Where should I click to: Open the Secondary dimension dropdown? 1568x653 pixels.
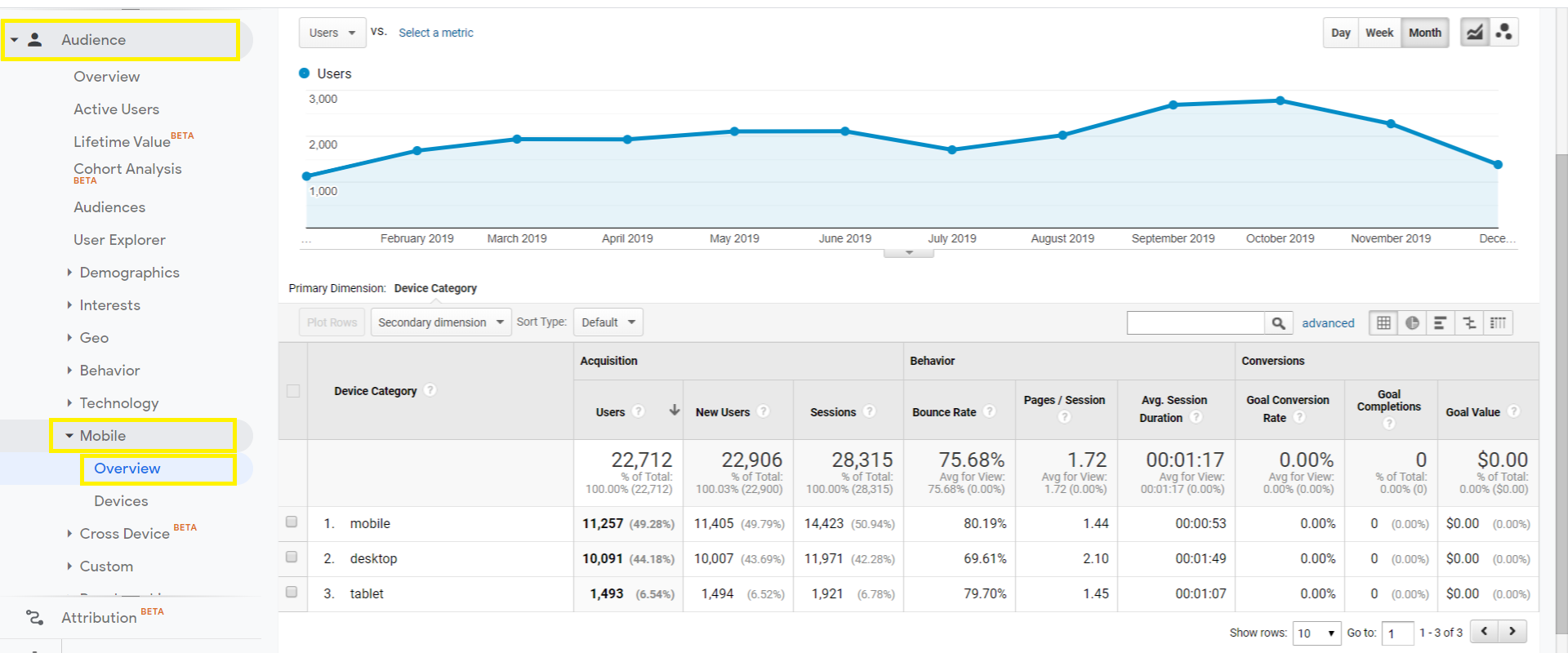441,322
